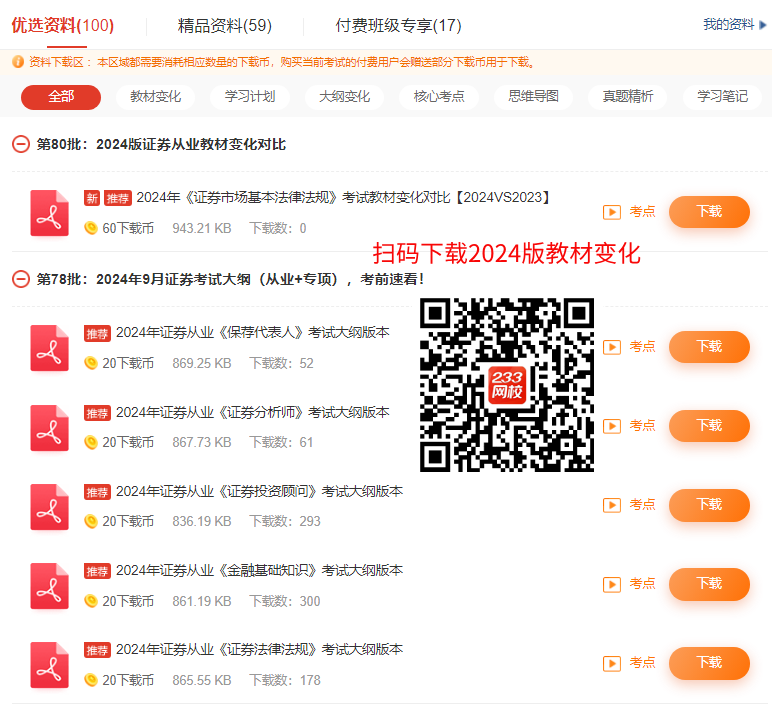This screenshot has width=772, height=705.
Task: Click PDF icon for 教材变化对比 file
Action: click(49, 213)
